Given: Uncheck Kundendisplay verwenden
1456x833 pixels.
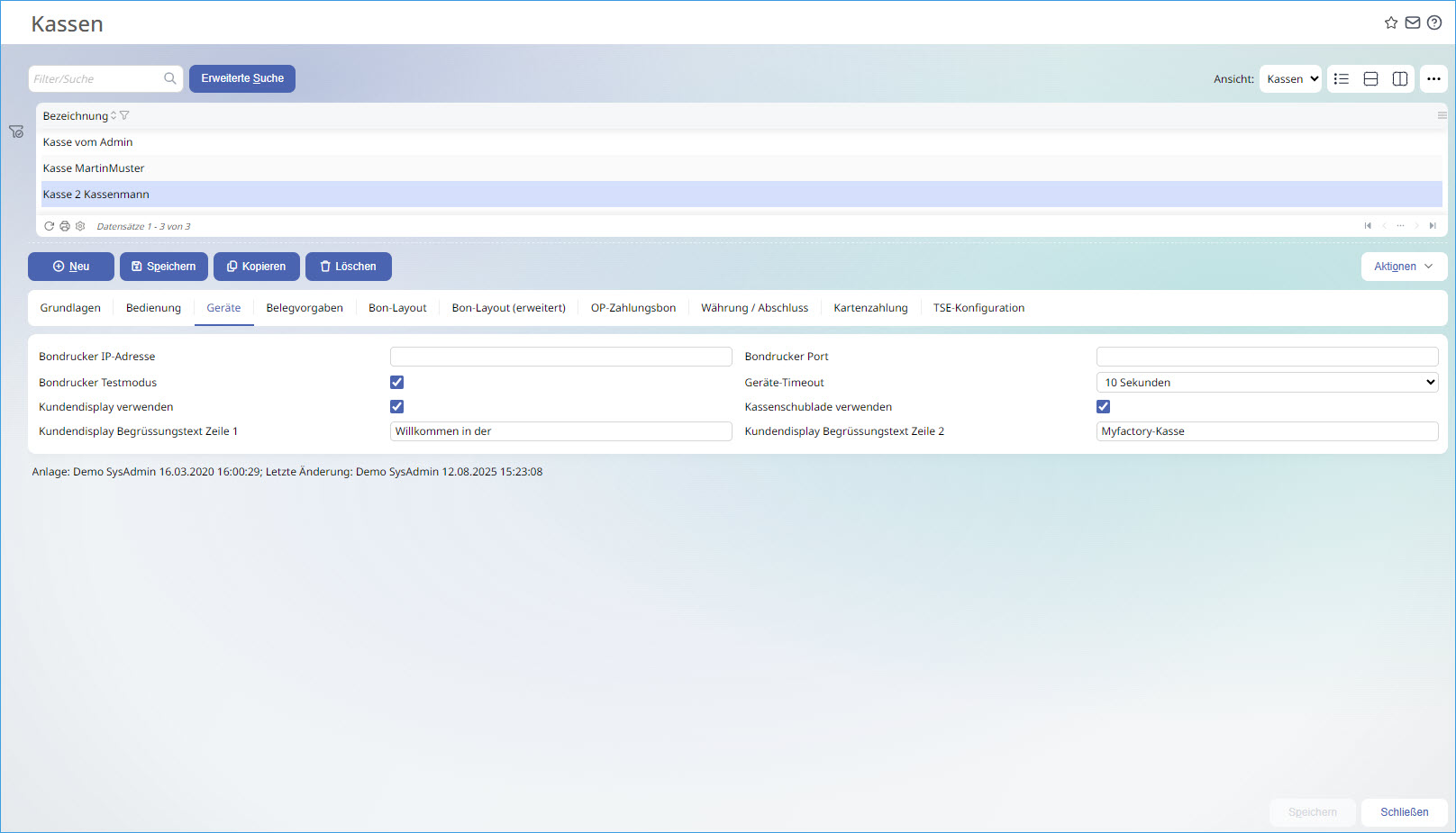Looking at the screenshot, I should pos(396,407).
